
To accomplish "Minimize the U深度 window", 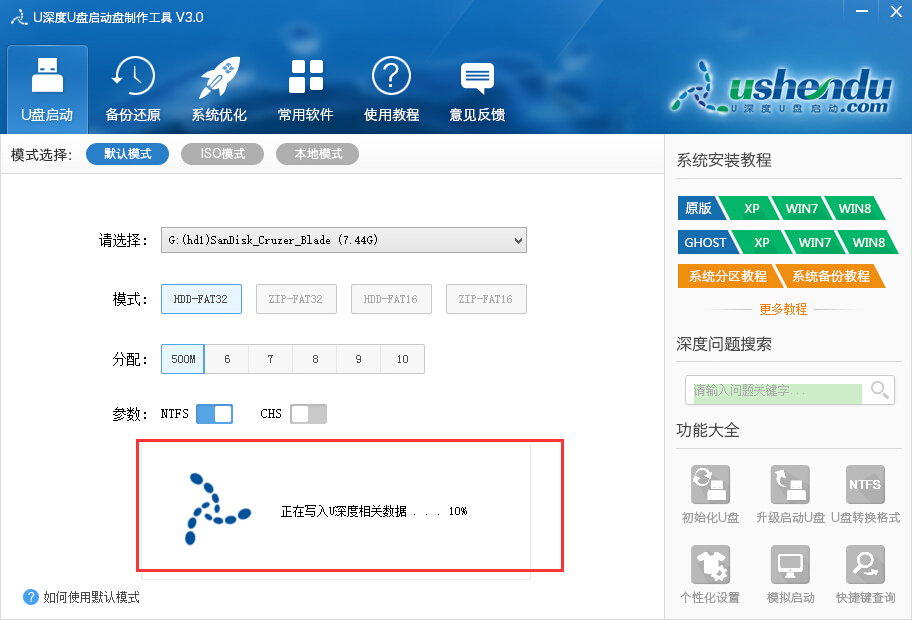I will coord(862,12).
